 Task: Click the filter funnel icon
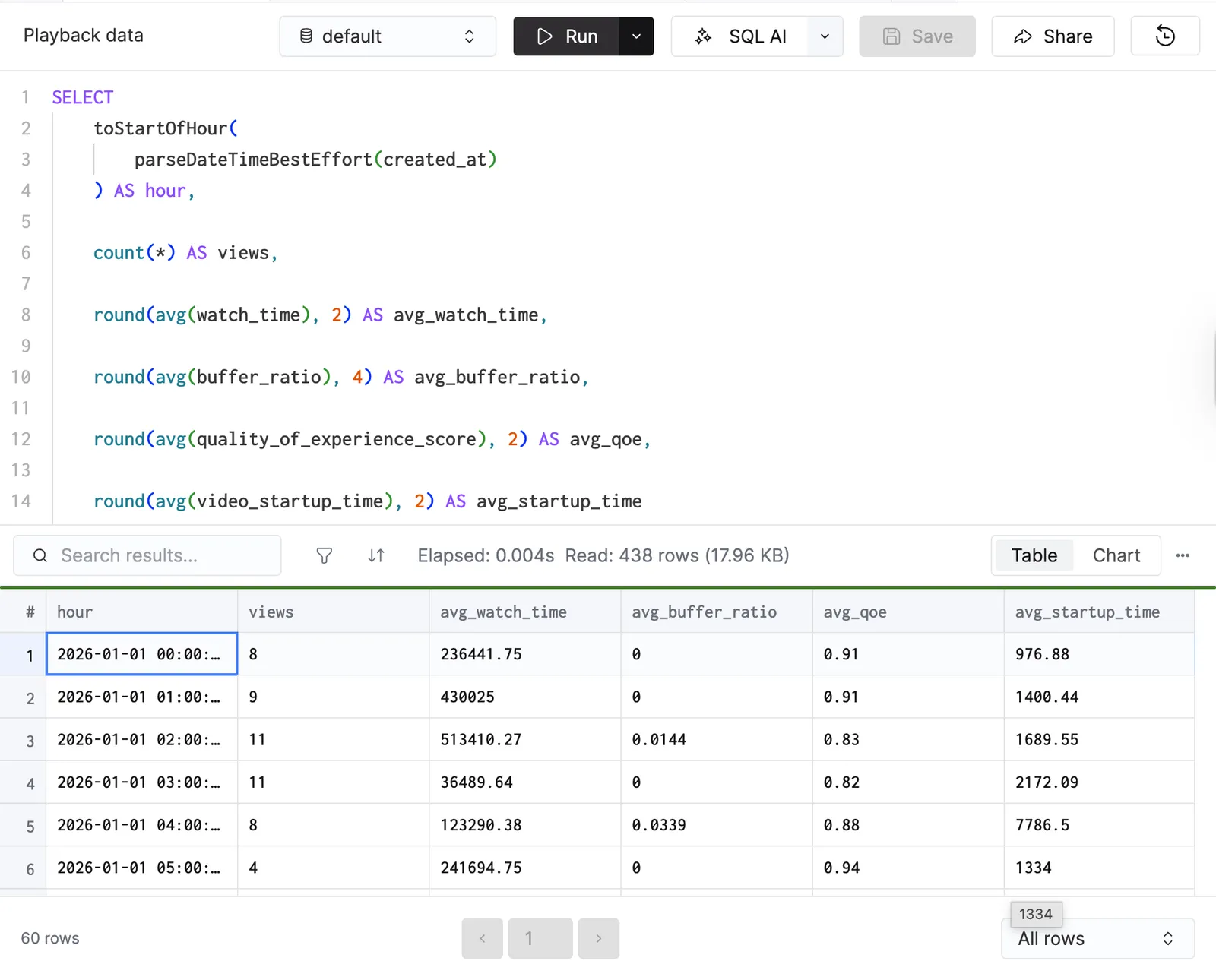tap(325, 556)
